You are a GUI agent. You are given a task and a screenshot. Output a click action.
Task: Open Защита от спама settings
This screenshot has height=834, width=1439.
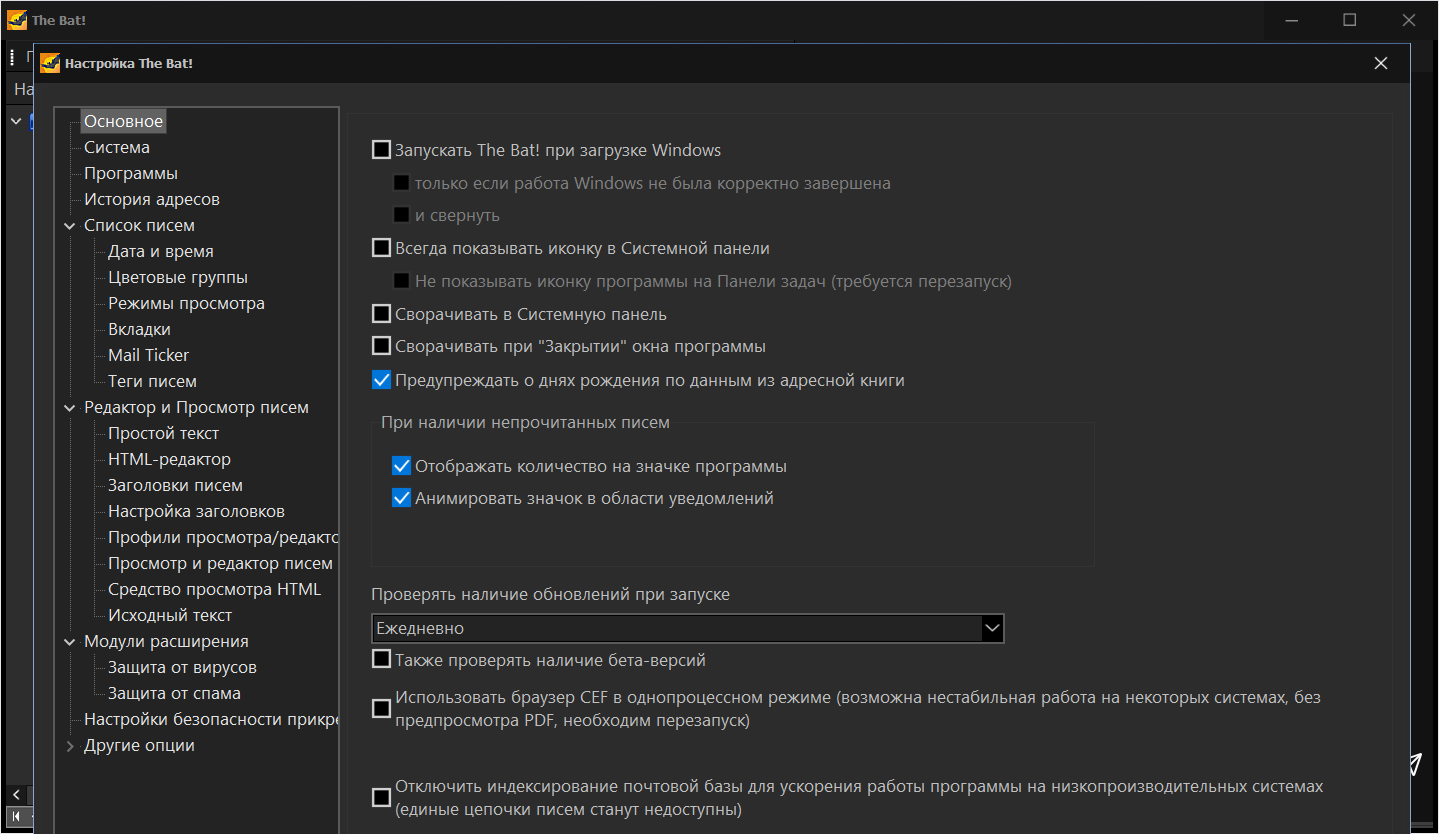click(x=174, y=693)
